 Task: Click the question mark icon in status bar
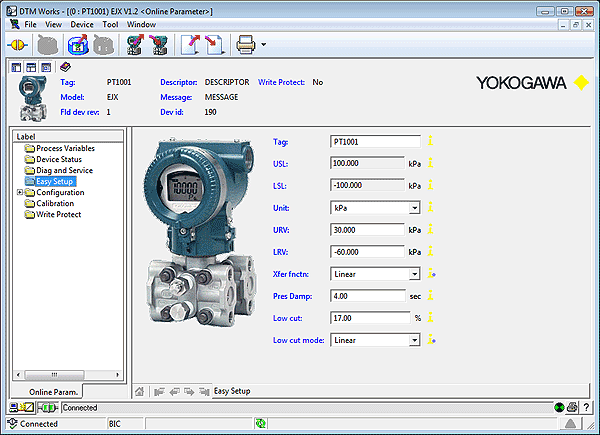(586, 408)
